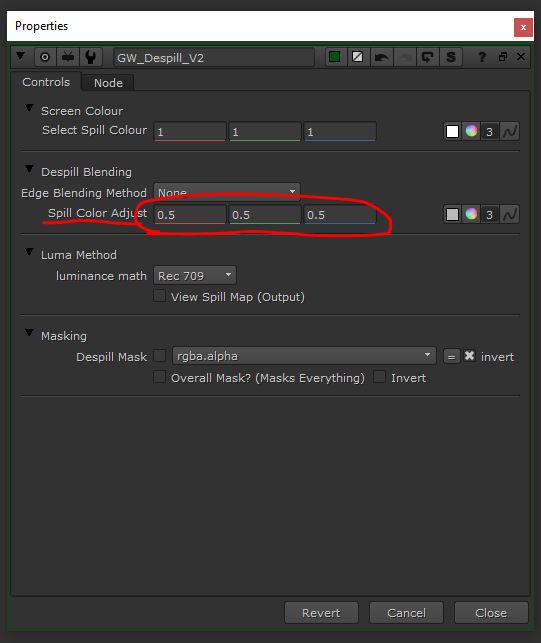This screenshot has width=541, height=643.
Task: Open the green node color swatch
Action: 335,57
